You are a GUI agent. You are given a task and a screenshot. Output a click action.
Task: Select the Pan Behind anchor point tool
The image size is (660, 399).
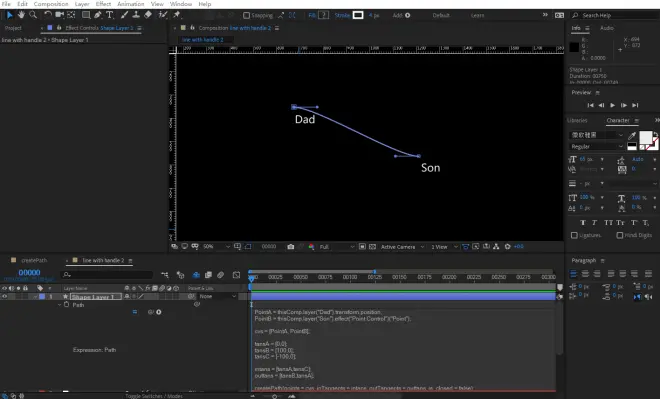71,15
